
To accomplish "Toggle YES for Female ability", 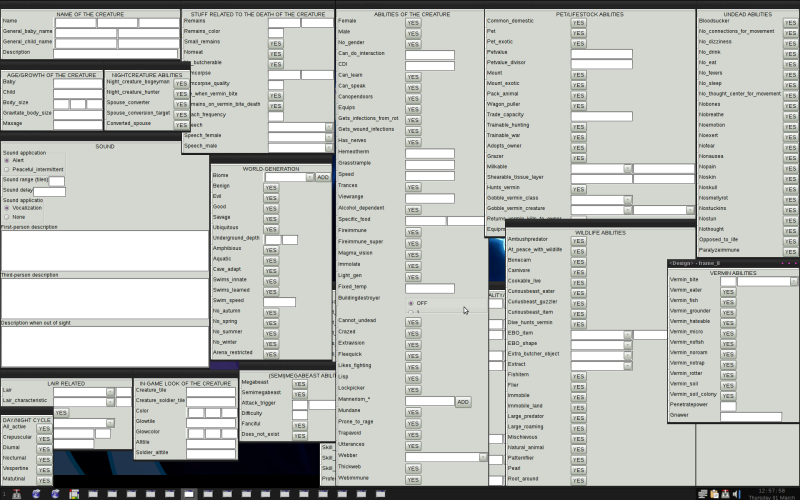I will click(x=413, y=22).
